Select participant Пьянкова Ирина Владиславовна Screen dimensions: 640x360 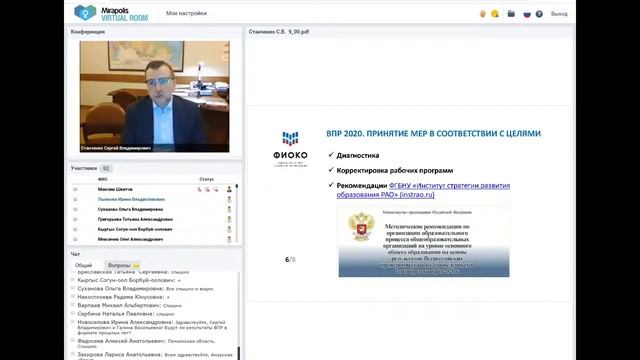[x=131, y=199]
